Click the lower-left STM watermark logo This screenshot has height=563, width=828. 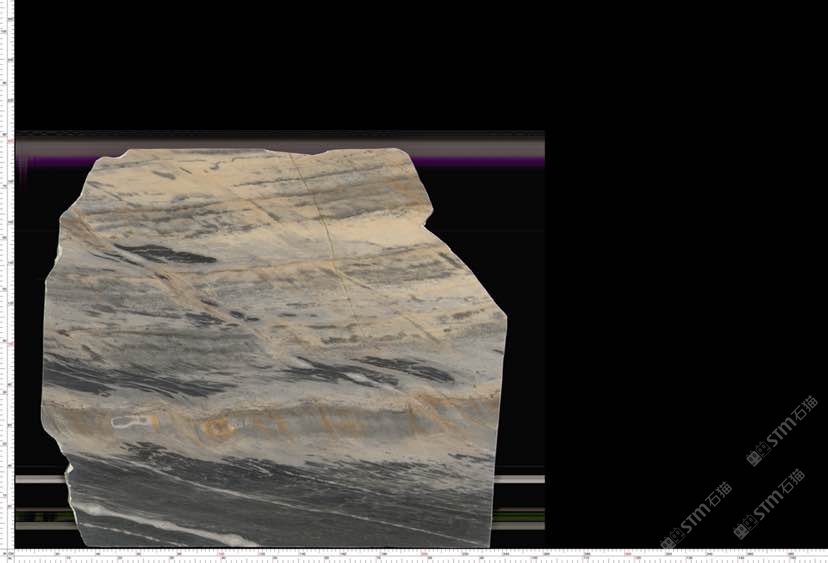point(695,516)
